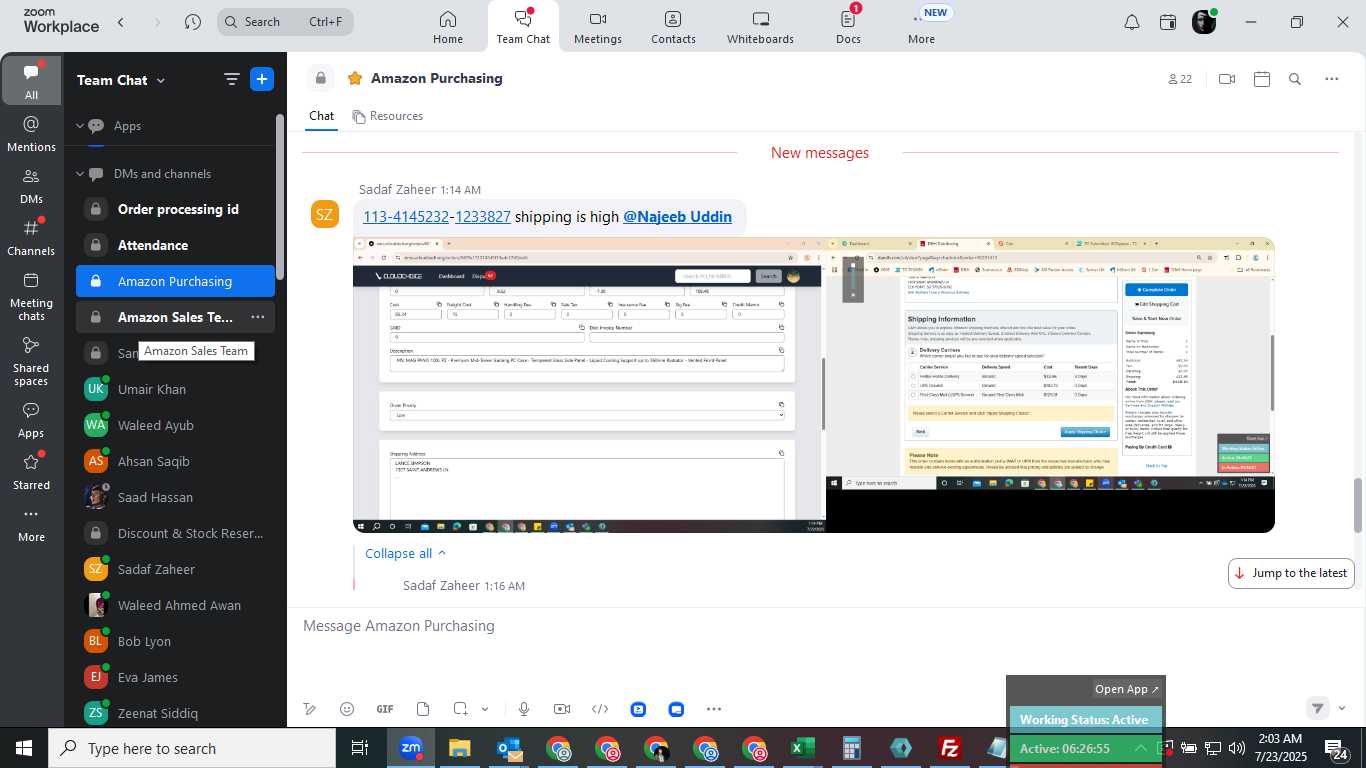Open the GIF picker

point(385,709)
